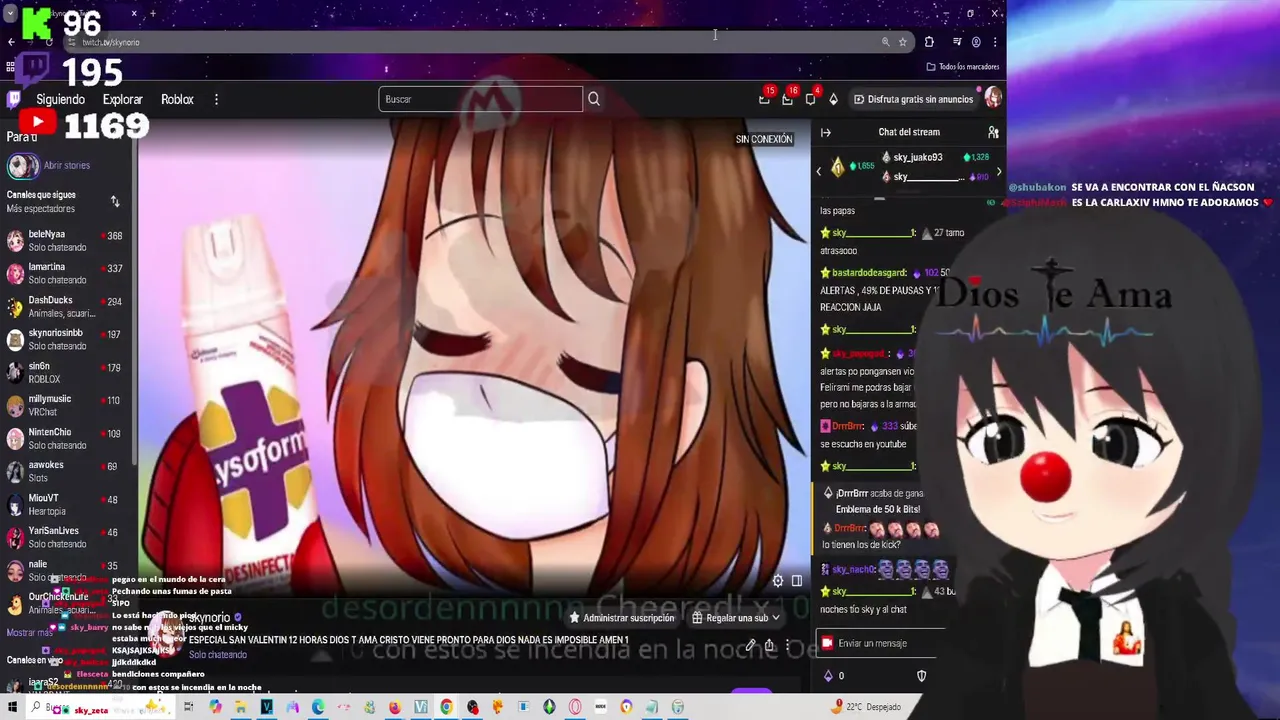Bookmark the page with the star icon
Viewport: 1280px width, 720px height.
pyautogui.click(x=903, y=42)
